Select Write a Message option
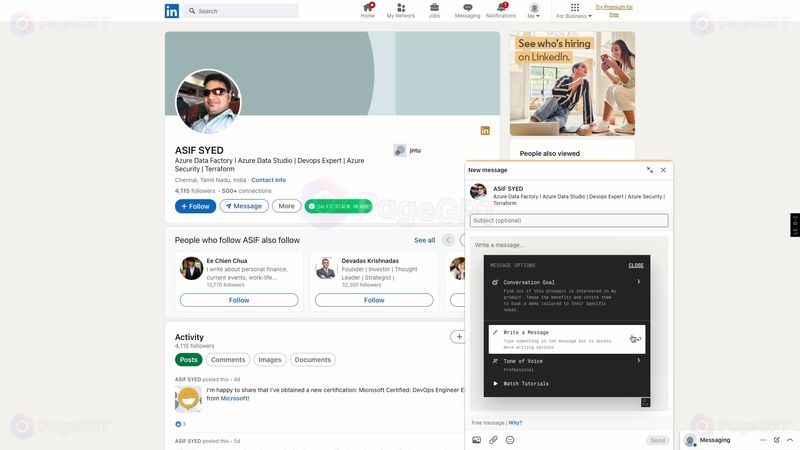800x450 pixels. [567, 339]
